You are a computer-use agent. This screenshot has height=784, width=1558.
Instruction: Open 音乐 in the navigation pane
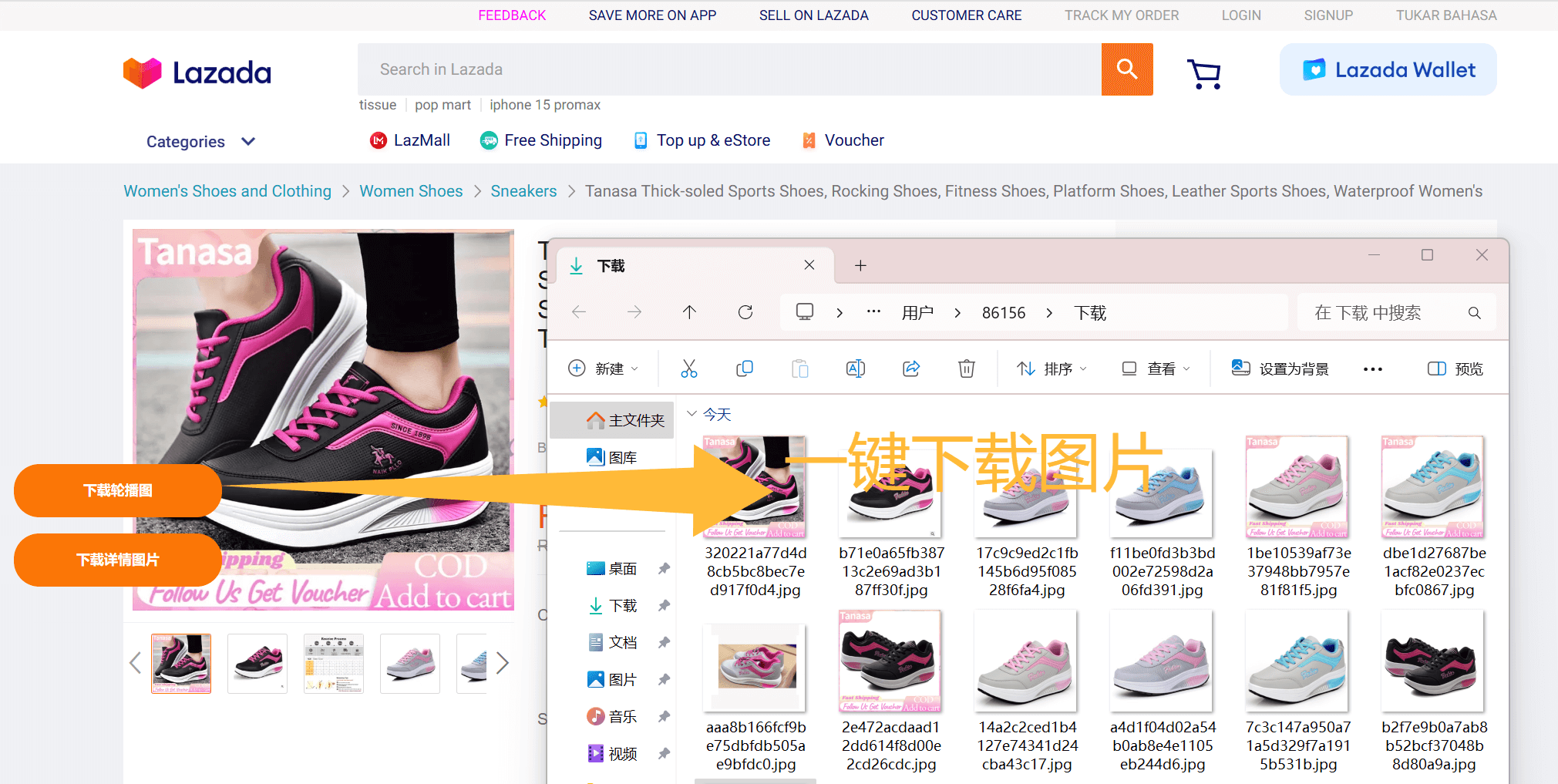click(x=614, y=716)
